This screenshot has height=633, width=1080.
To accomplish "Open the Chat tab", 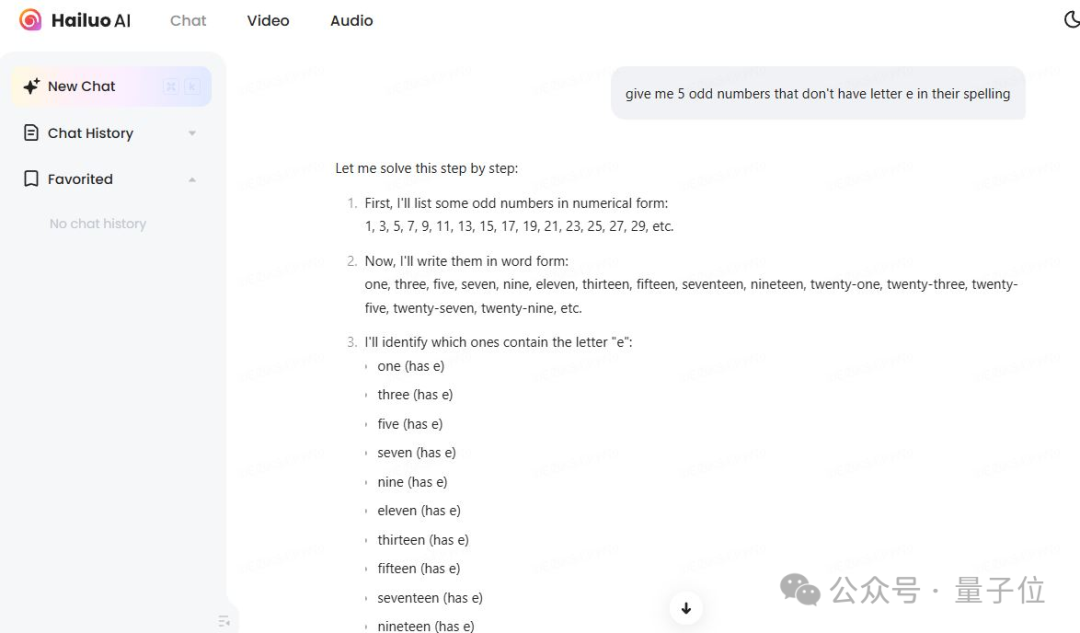I will pyautogui.click(x=188, y=21).
